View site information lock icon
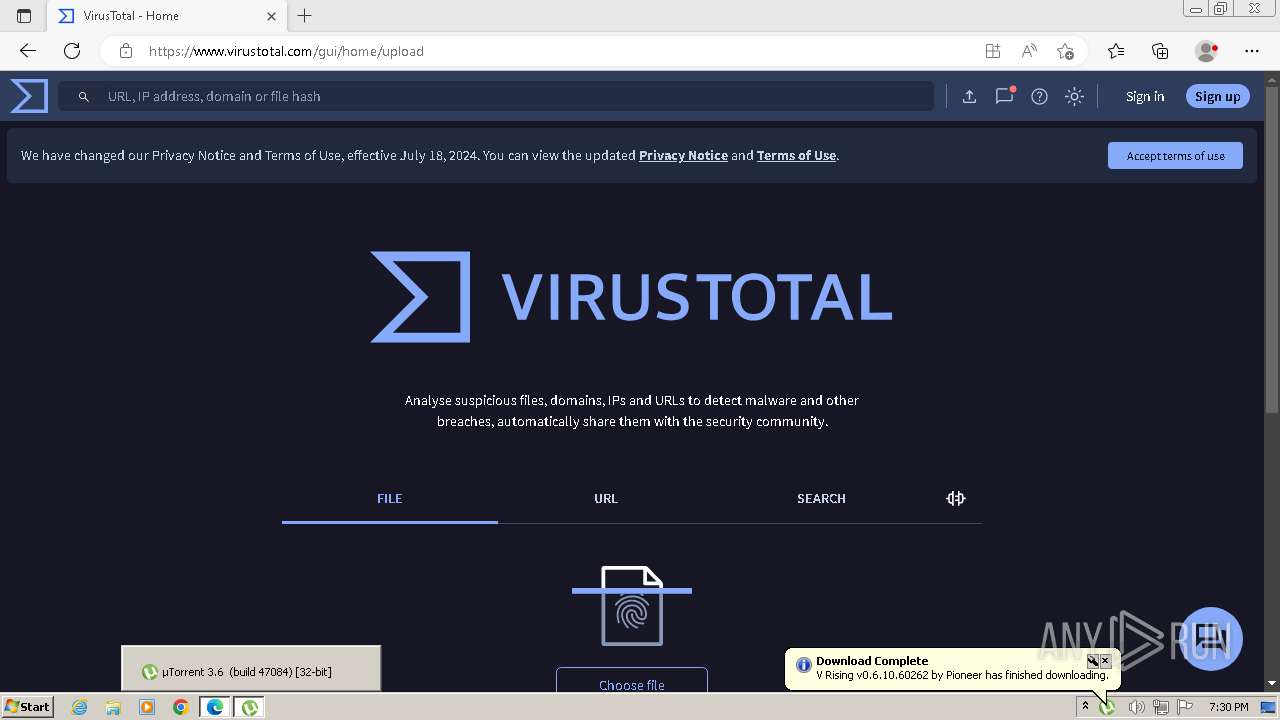 point(126,51)
